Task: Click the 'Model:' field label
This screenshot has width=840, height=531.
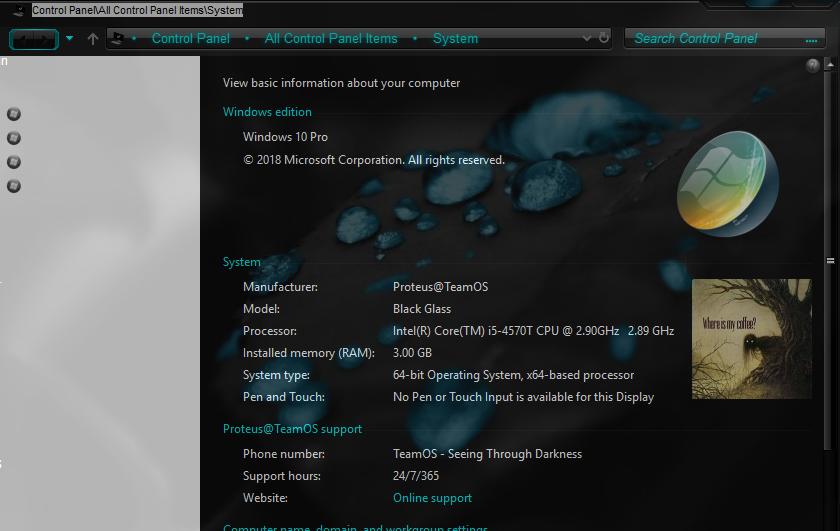Action: pos(261,309)
